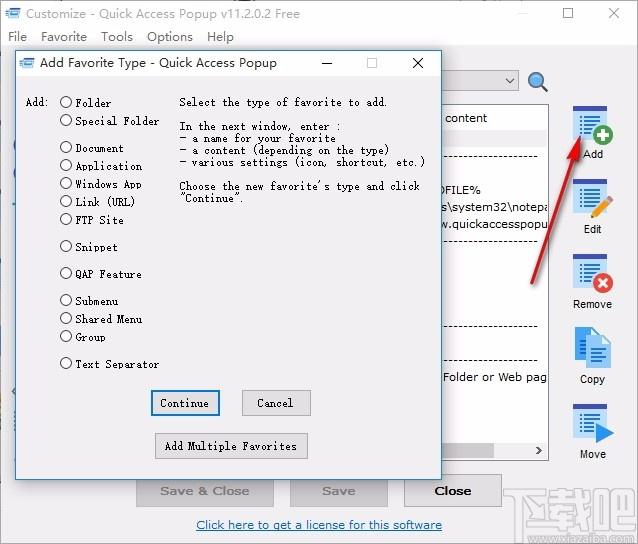The height and width of the screenshot is (544, 638).
Task: Click the Edit favorite icon
Action: (592, 199)
